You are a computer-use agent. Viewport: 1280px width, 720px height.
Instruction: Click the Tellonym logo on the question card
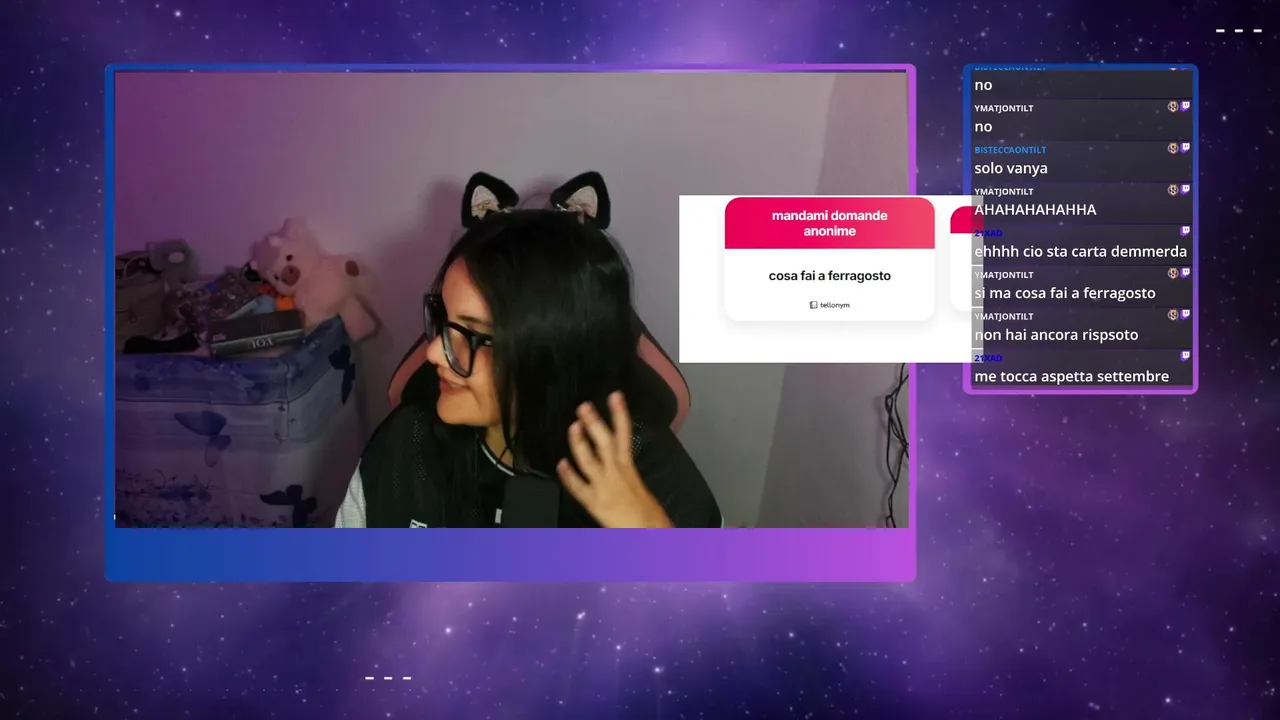829,305
